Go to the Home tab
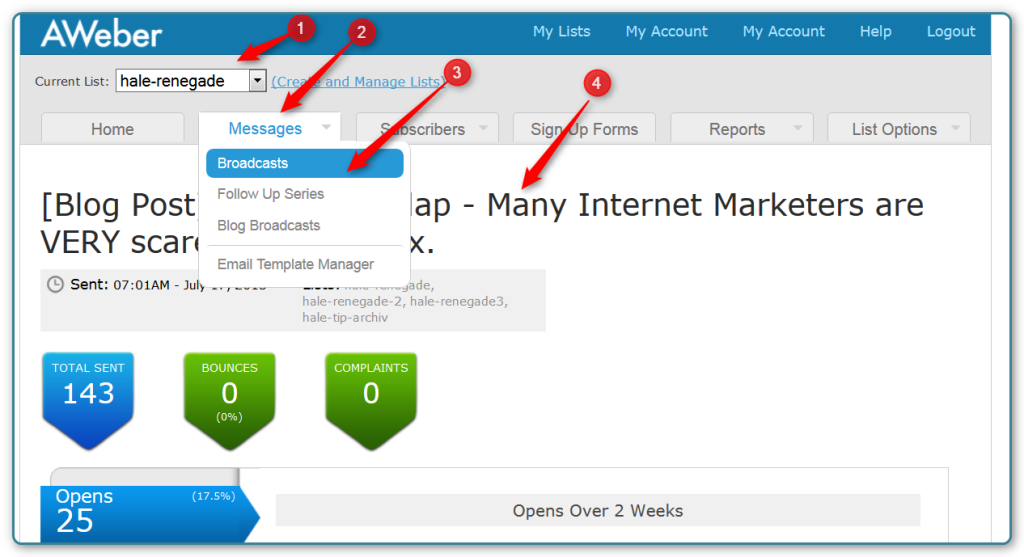Screen dimensions: 1024x557 point(112,129)
